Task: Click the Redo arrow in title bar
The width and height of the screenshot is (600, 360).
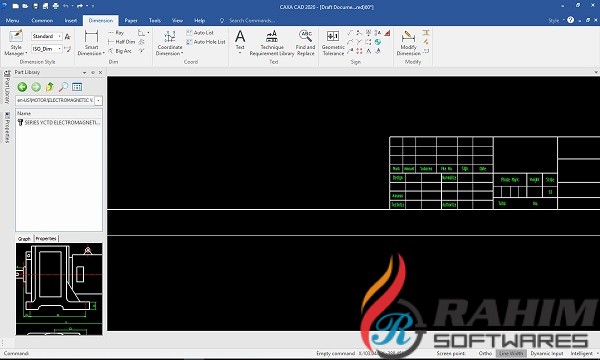Action: pos(80,6)
